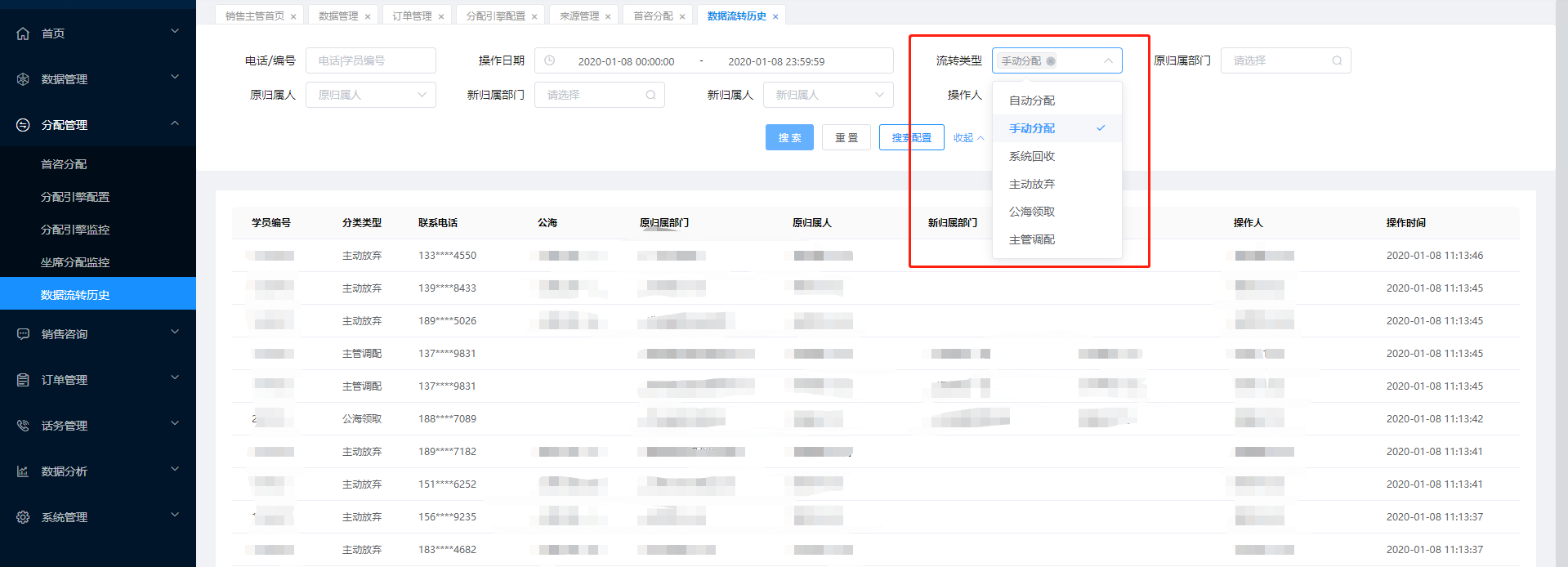Click the 分配管理 sidebar icon
This screenshot has height=567, width=1568.
(23, 125)
